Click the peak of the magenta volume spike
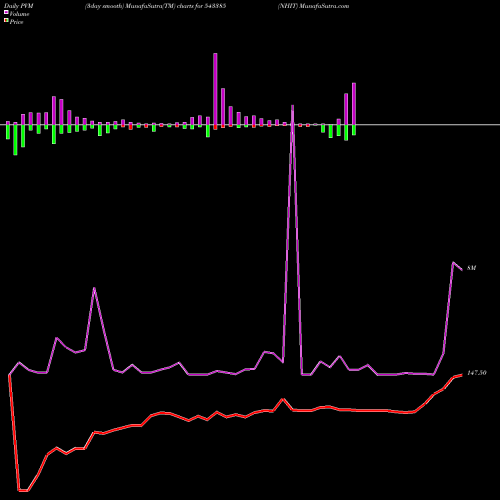 click(293, 106)
